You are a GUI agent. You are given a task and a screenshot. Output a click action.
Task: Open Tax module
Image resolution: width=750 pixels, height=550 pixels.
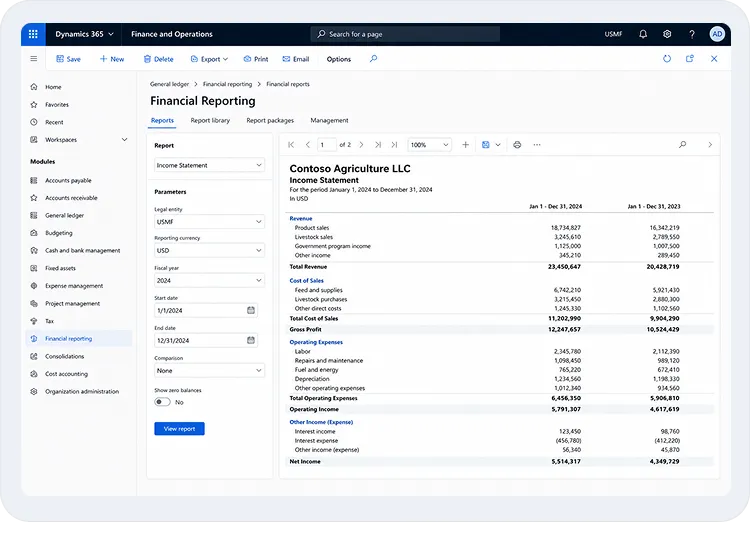(49, 321)
